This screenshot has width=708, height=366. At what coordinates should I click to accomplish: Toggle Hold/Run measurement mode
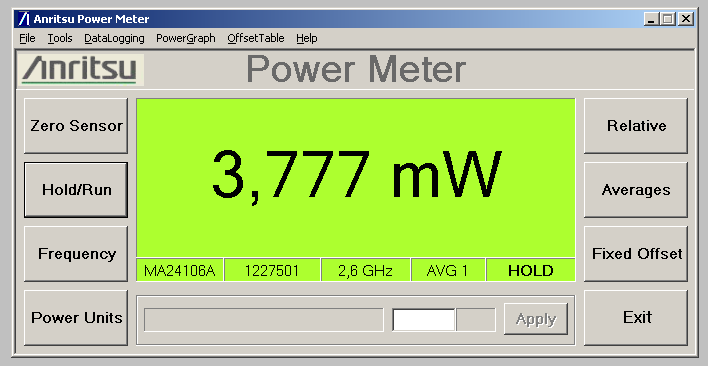click(x=76, y=190)
